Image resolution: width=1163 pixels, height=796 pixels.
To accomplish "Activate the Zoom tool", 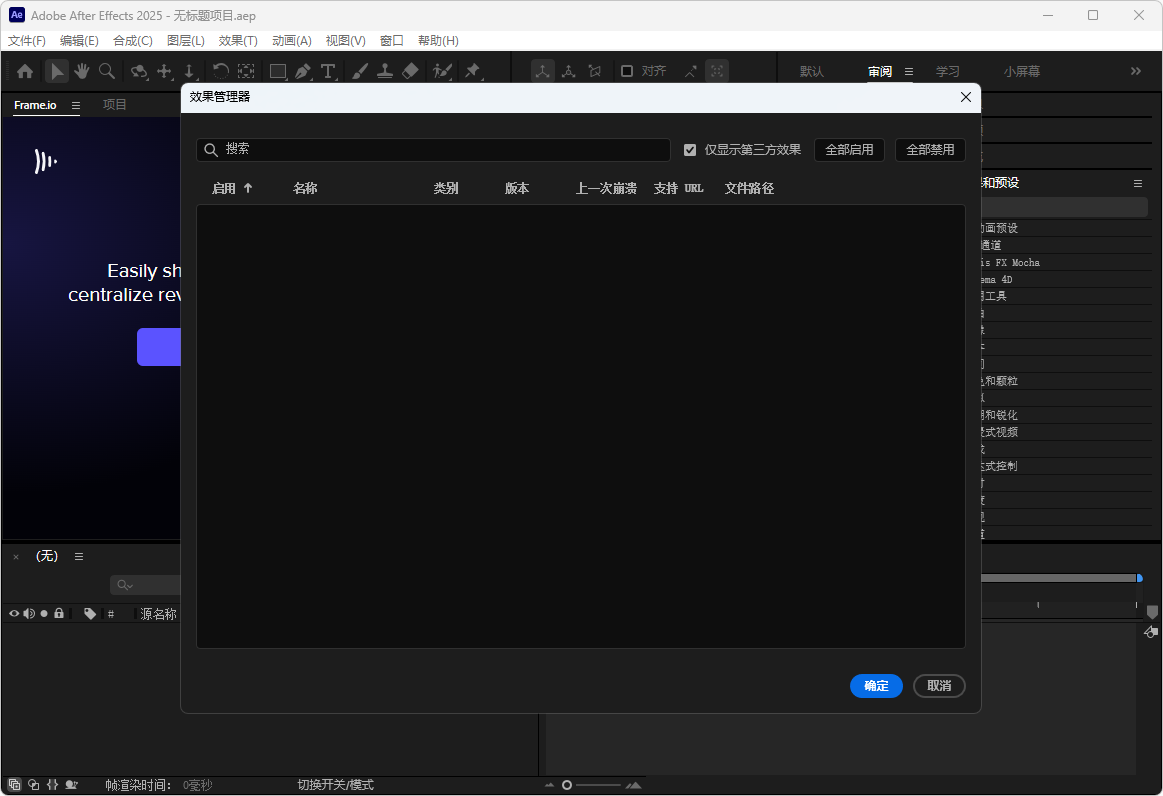I will coord(106,71).
